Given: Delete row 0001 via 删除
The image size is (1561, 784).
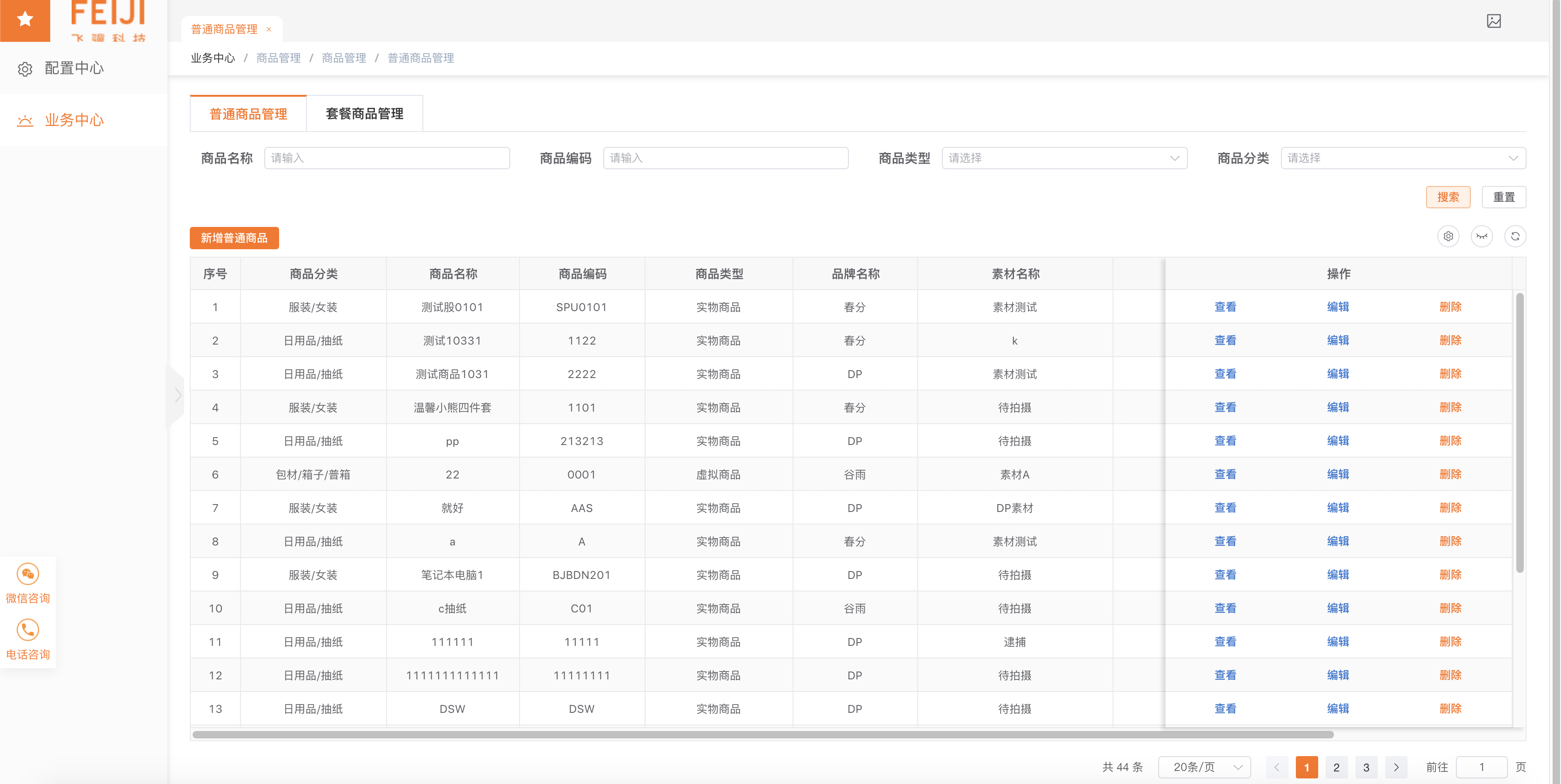Looking at the screenshot, I should pos(1451,474).
